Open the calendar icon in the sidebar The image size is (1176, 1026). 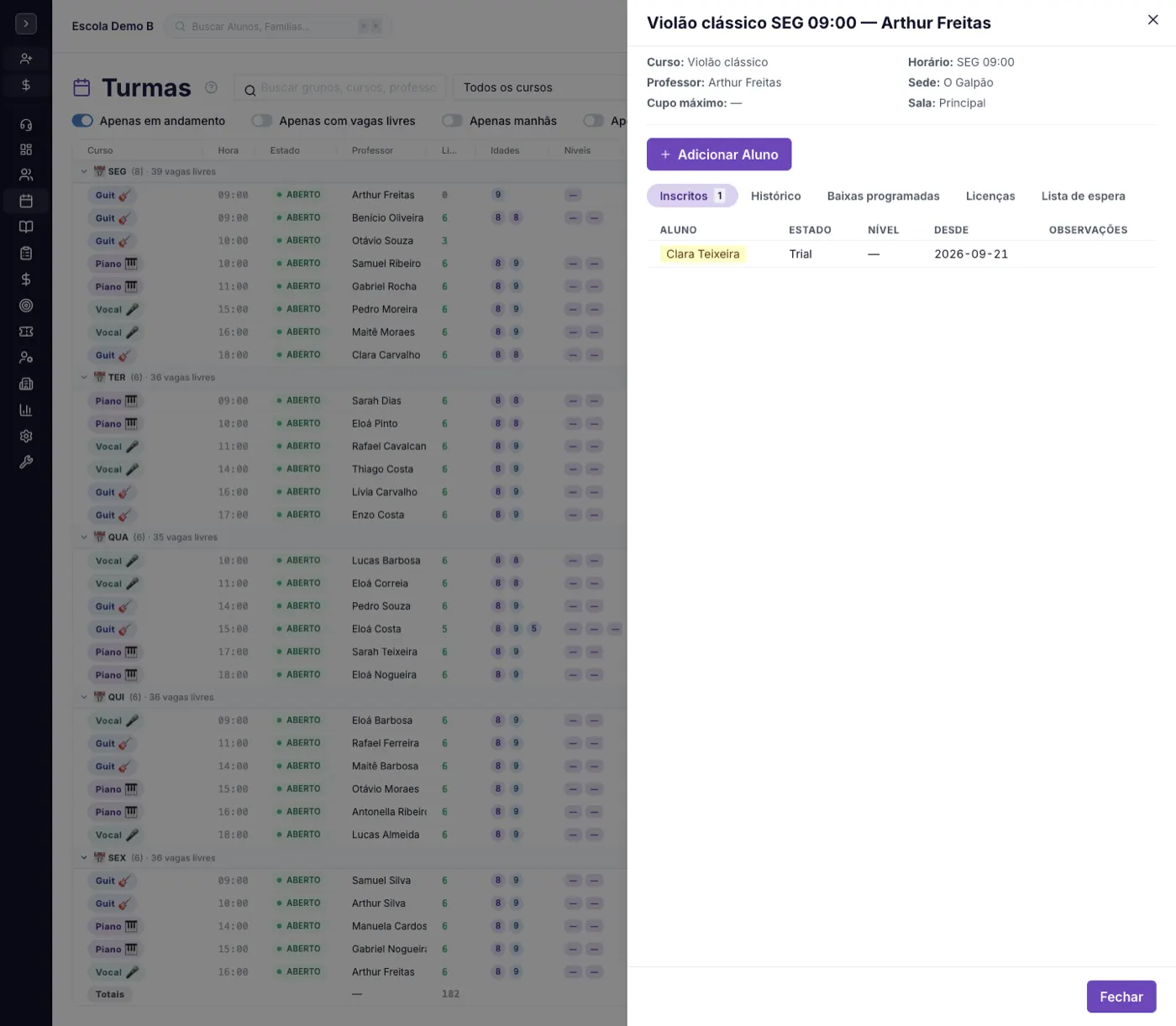tap(26, 201)
